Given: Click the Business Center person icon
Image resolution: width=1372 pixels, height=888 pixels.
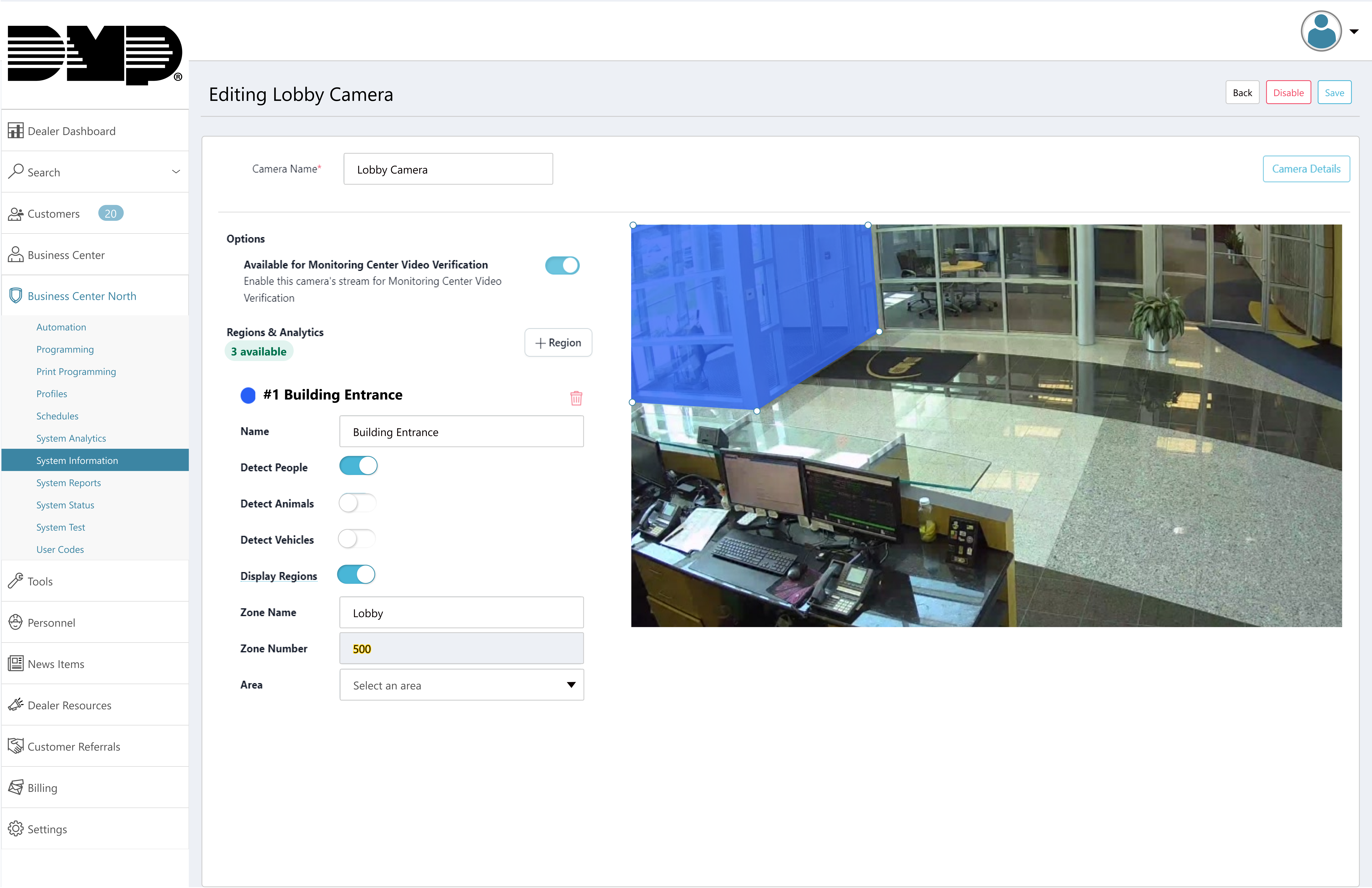Looking at the screenshot, I should [x=15, y=254].
